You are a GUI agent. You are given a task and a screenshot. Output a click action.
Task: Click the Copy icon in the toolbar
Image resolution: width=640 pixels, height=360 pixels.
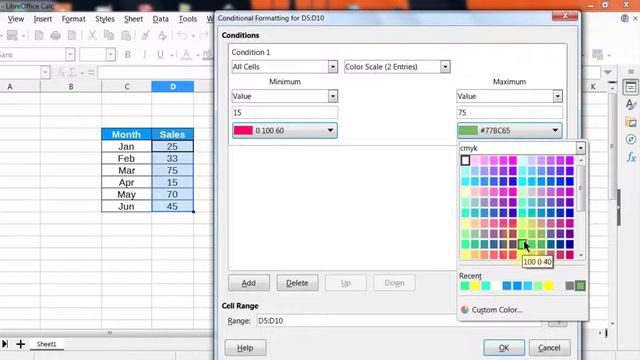109,36
